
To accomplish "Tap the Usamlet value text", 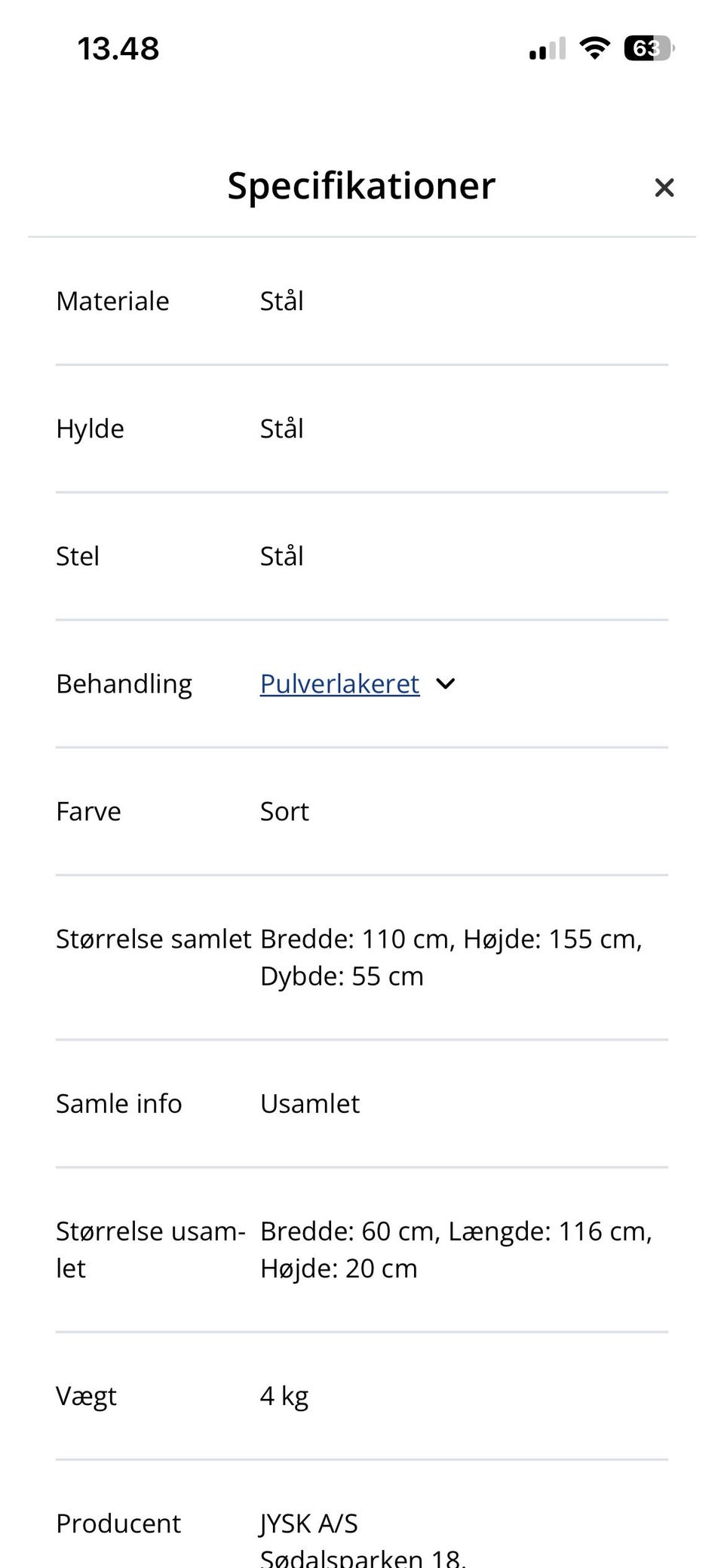I will point(310,1103).
